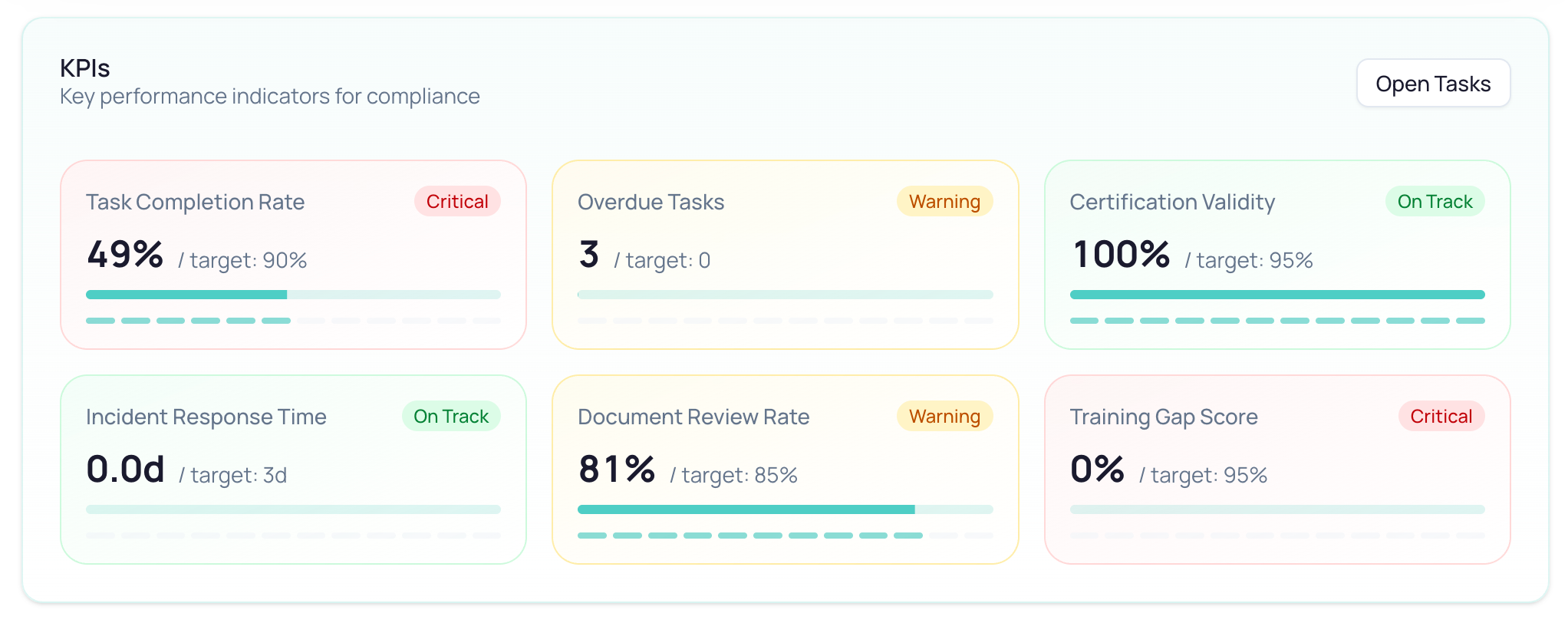Select the Task Completion Rate card title
1568x623 pixels.
(x=196, y=202)
